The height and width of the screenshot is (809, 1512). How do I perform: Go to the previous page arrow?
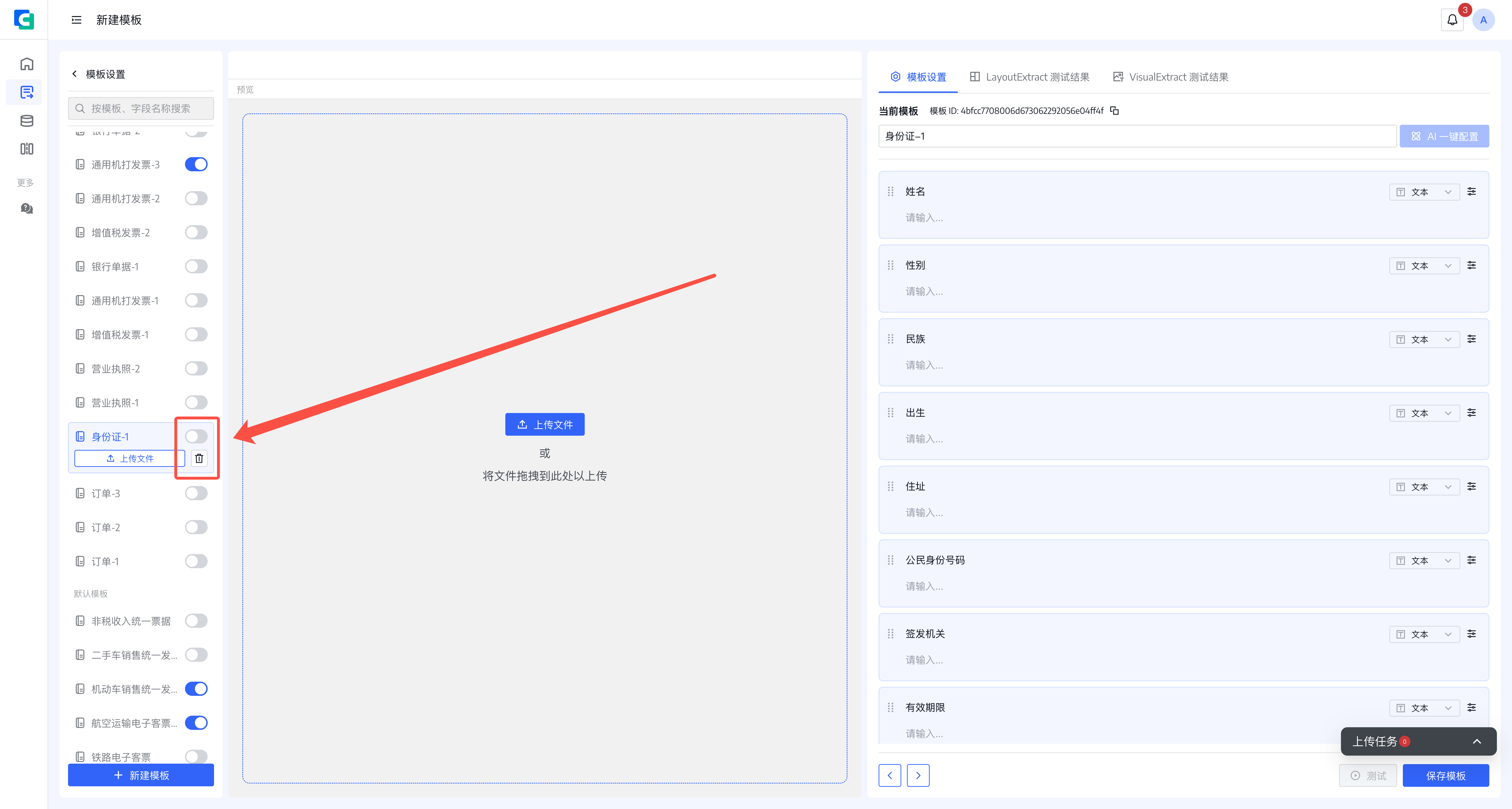[x=890, y=775]
